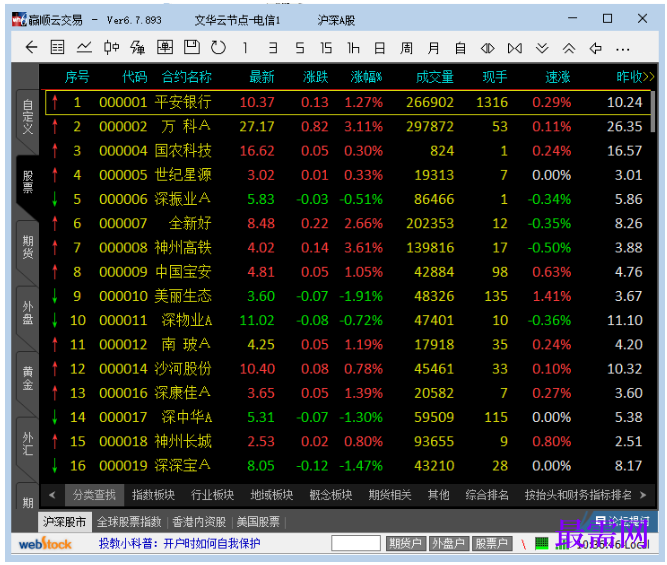Click the double chevron down icon
667x565 pixels.
point(542,48)
